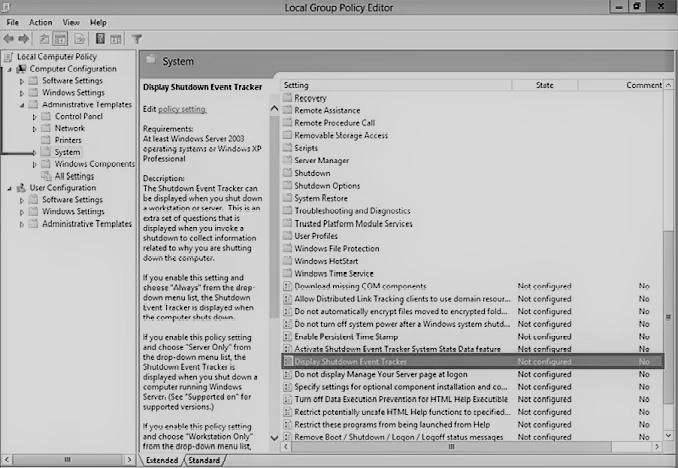Click the Local Computer Policy root icon
The width and height of the screenshot is (678, 468).
8,57
